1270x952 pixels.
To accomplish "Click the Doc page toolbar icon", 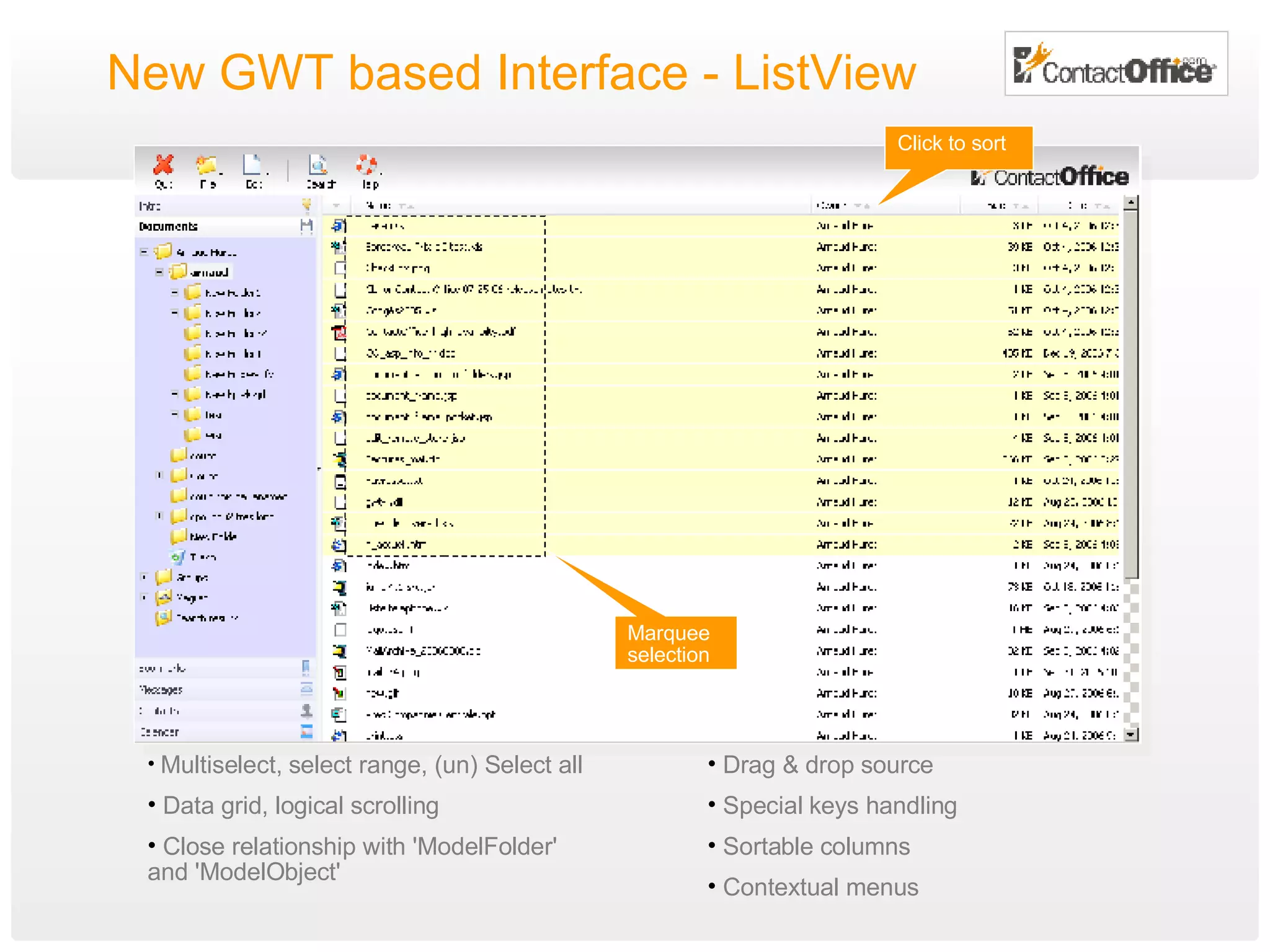I will pos(253,165).
